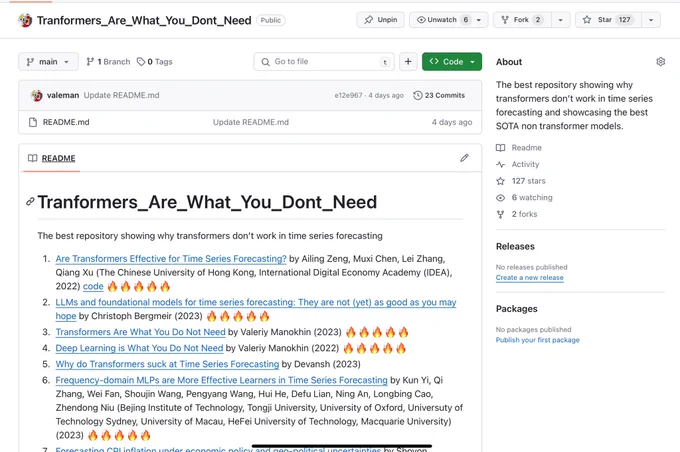Open Readme link in About sidebar
The width and height of the screenshot is (680, 452).
coord(519,147)
